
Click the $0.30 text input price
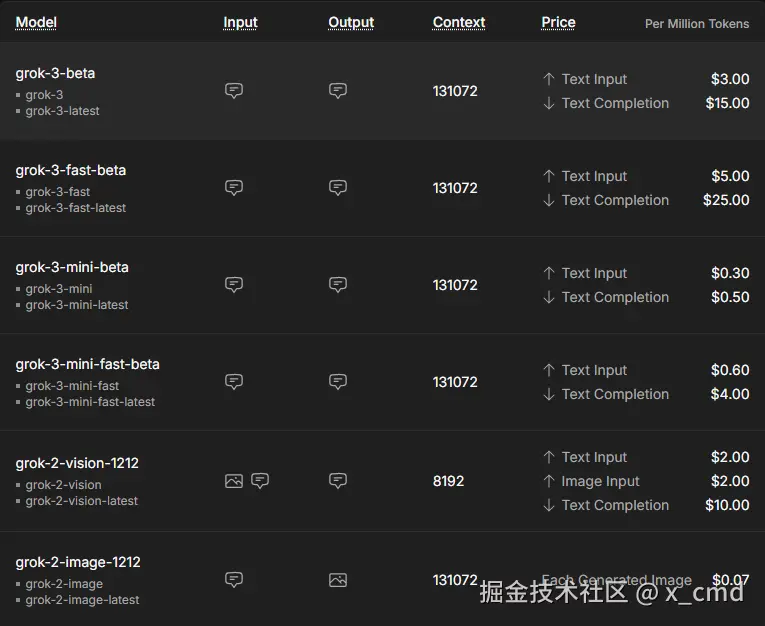pyautogui.click(x=730, y=273)
